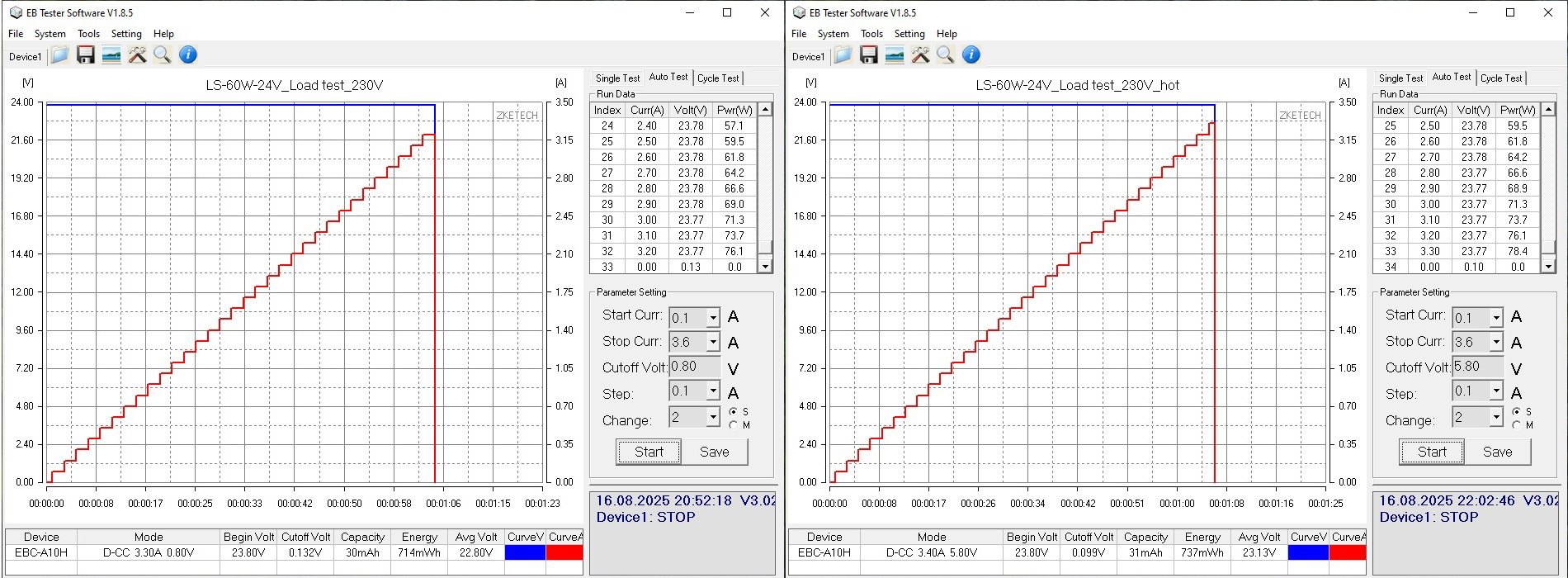The height and width of the screenshot is (578, 1568).
Task: Click the Save button in left window
Action: (714, 452)
